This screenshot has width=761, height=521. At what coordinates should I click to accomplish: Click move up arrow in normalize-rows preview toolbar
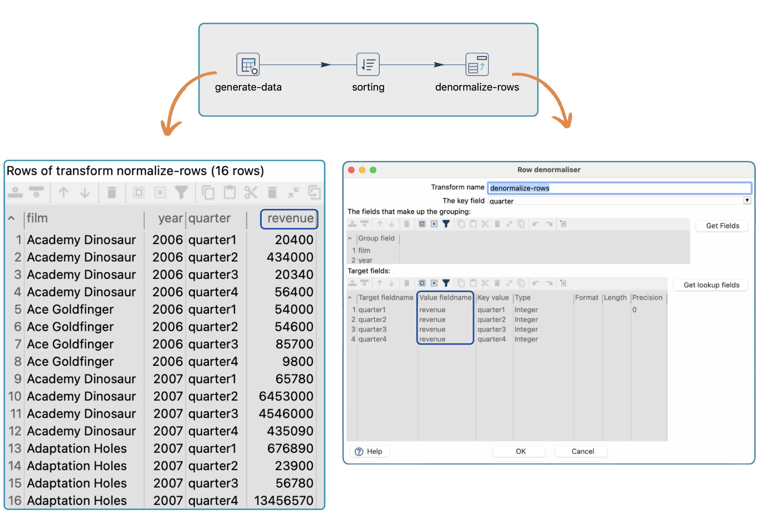(x=64, y=192)
